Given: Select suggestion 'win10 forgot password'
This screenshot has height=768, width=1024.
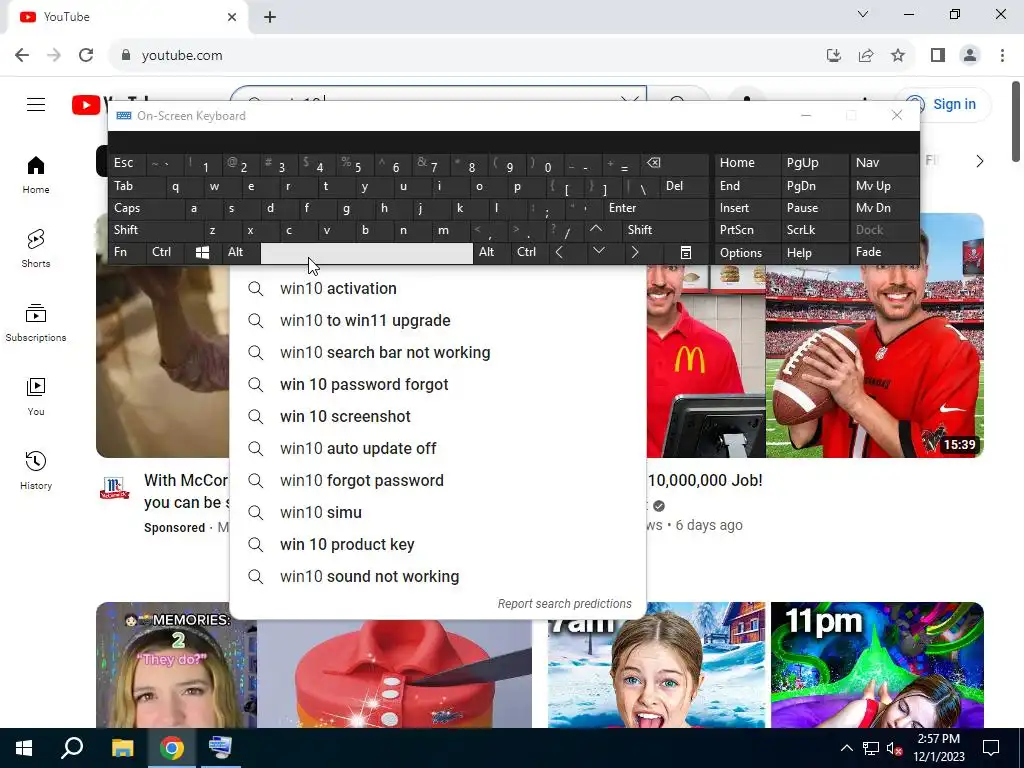Looking at the screenshot, I should 438,481.
